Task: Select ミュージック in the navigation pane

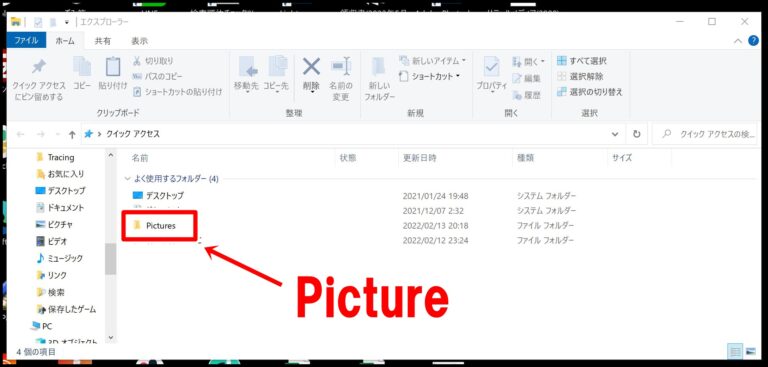Action: pyautogui.click(x=60, y=258)
